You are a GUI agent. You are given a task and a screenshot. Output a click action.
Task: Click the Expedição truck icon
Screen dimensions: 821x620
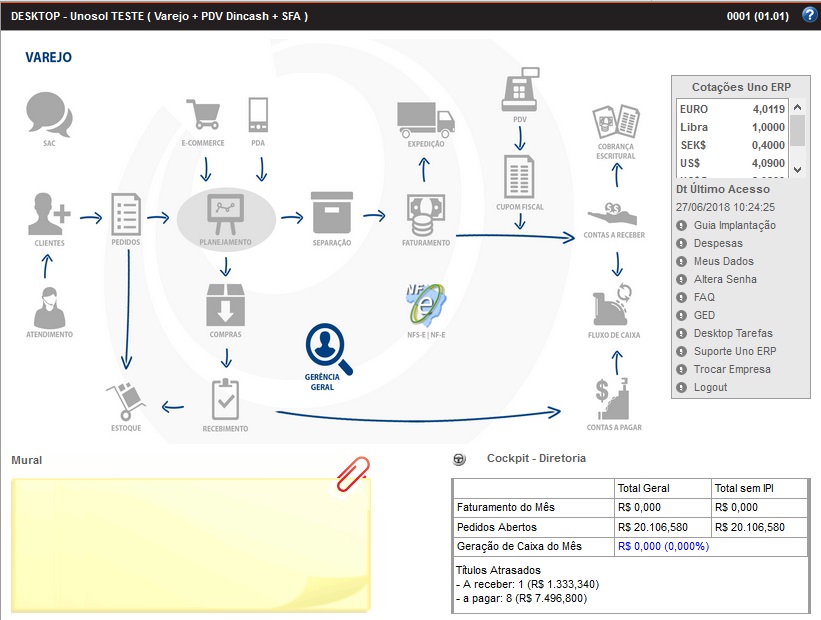[x=426, y=119]
